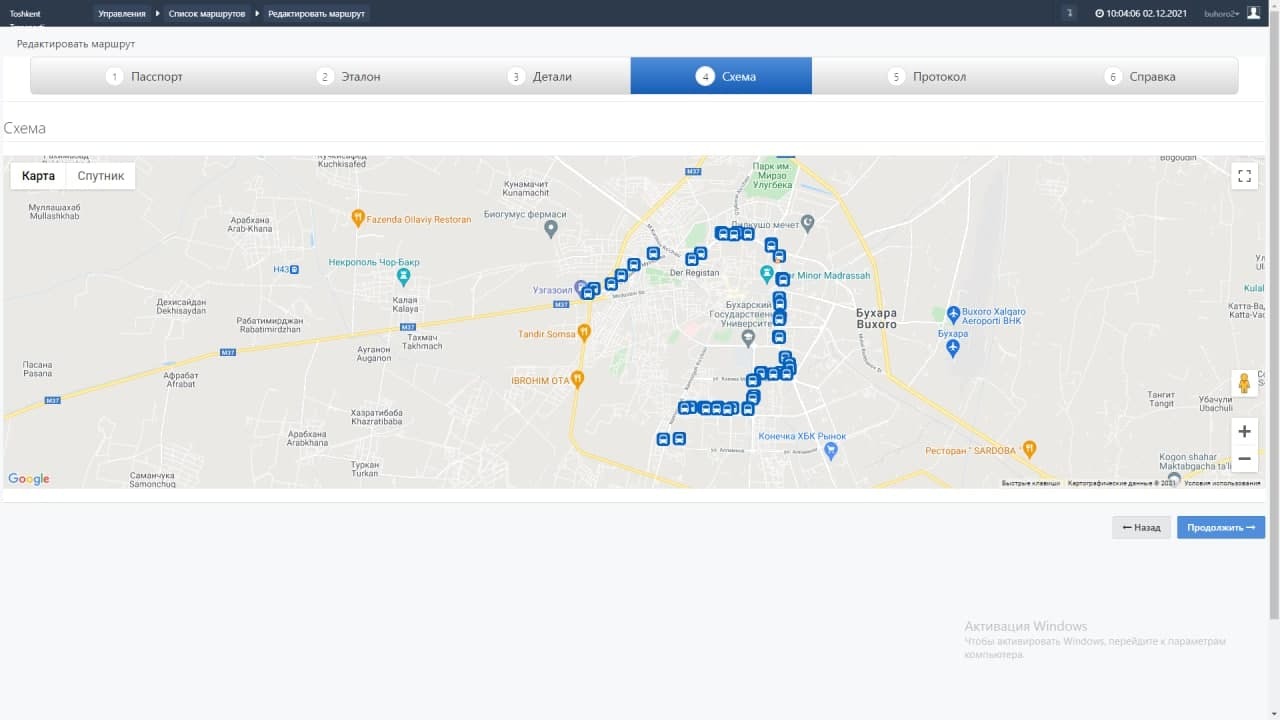
Task: Click the Некрополь Чор-Бакр landmark pin
Action: point(403,275)
